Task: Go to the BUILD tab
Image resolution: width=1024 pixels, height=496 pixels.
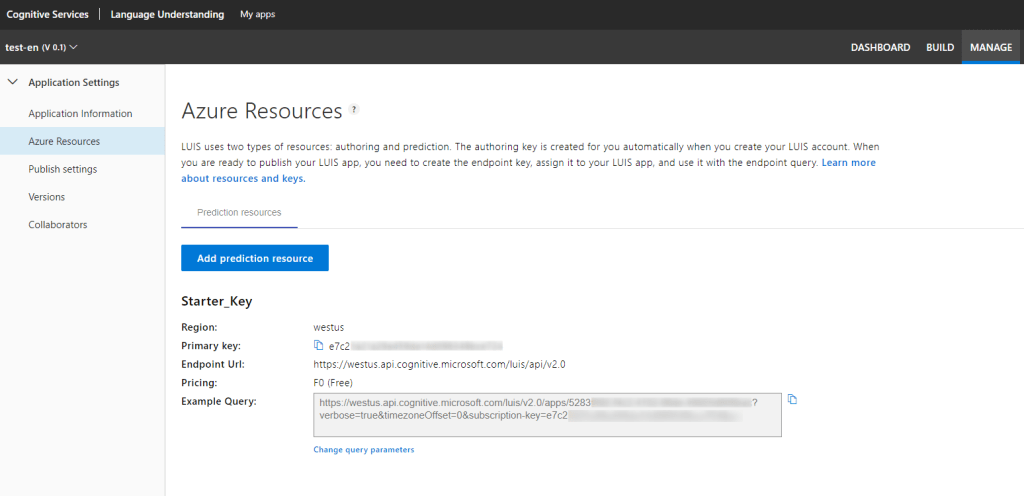Action: click(x=939, y=47)
